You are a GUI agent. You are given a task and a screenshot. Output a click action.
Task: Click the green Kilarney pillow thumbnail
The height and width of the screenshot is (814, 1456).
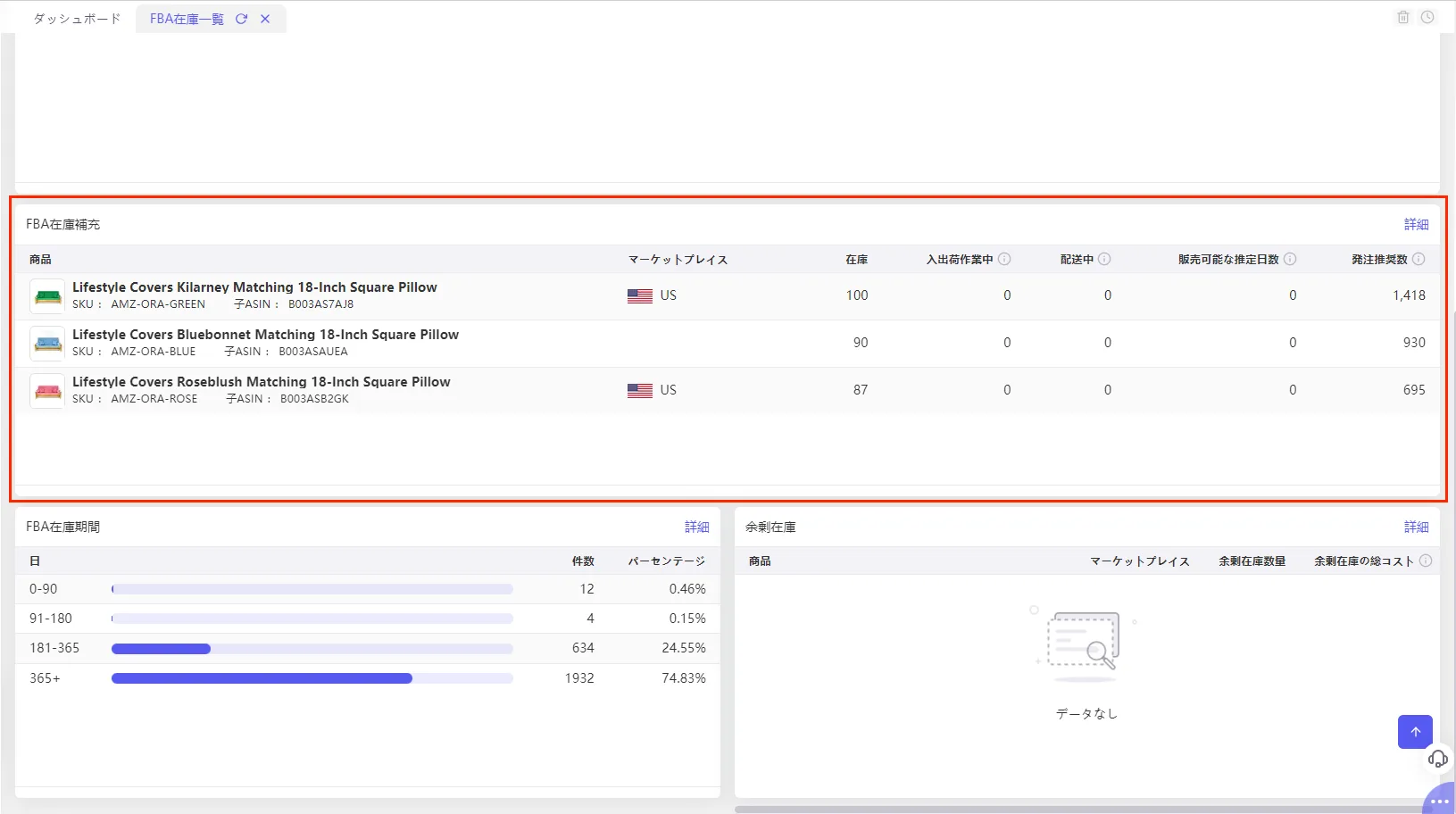(47, 296)
